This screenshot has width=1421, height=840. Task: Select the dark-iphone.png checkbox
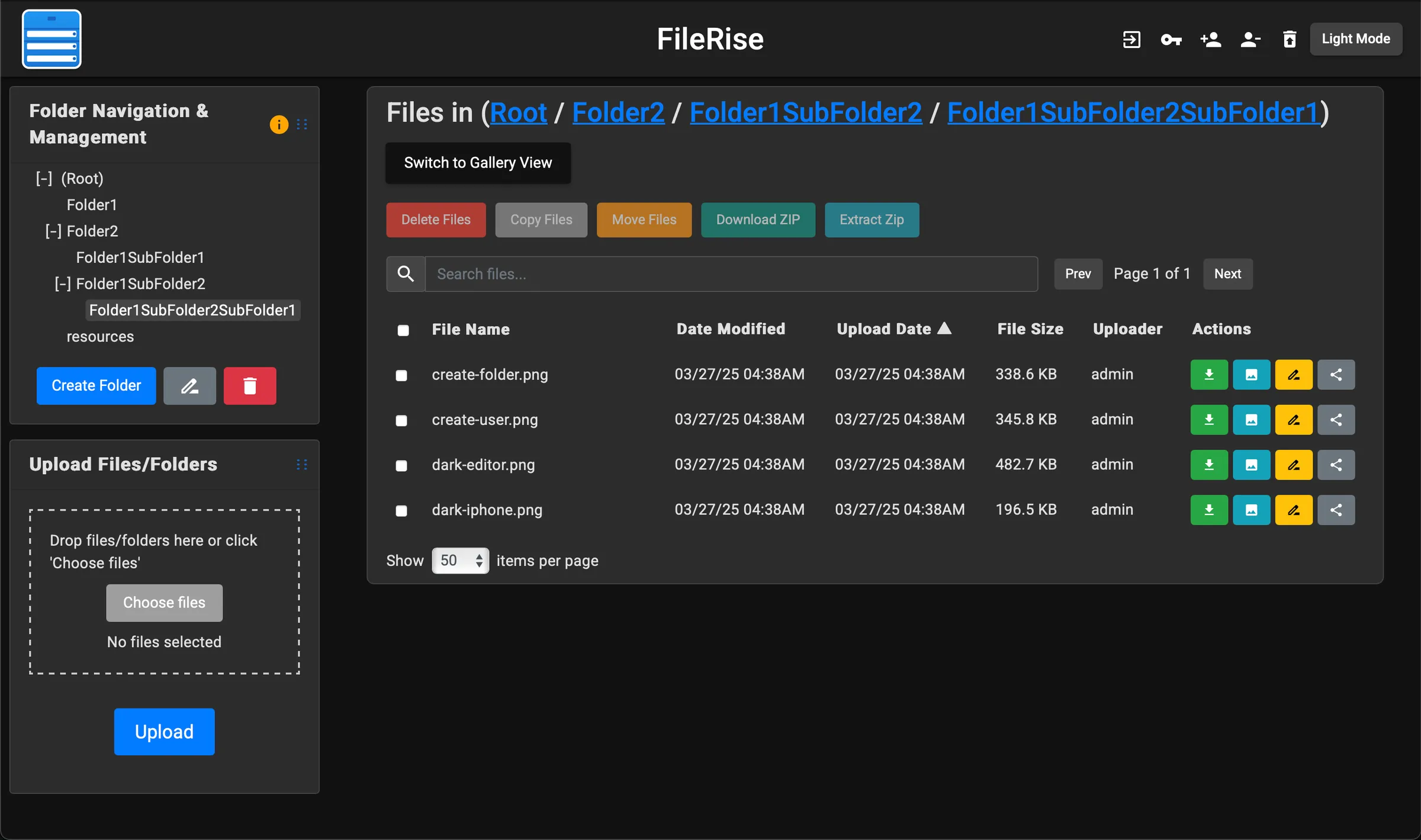(402, 511)
